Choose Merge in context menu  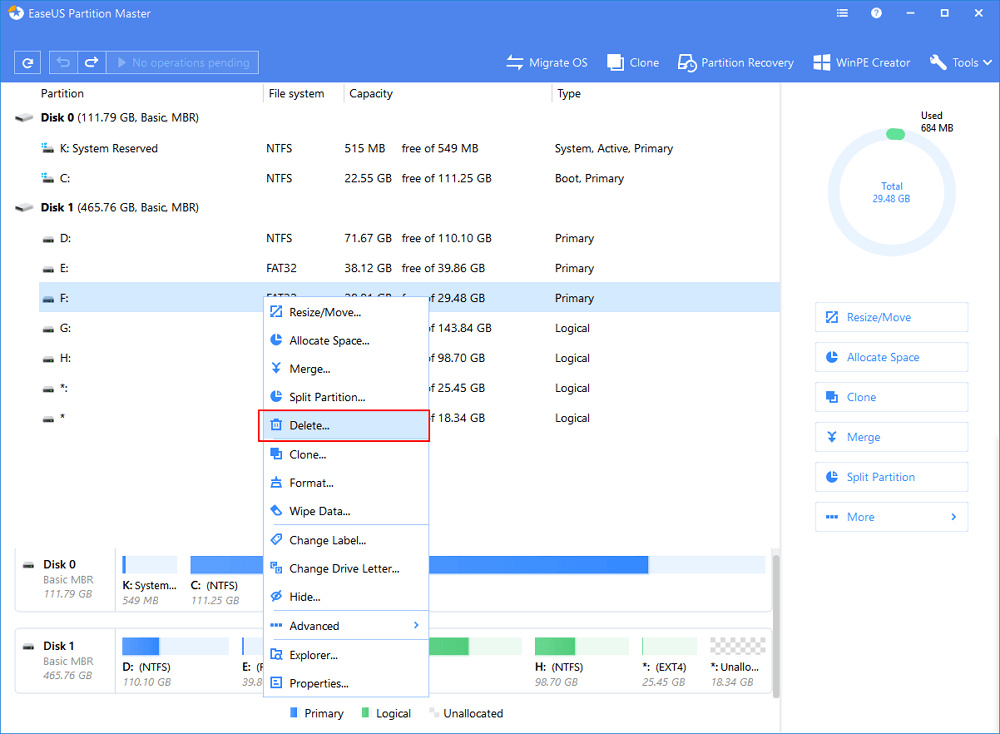pos(346,369)
